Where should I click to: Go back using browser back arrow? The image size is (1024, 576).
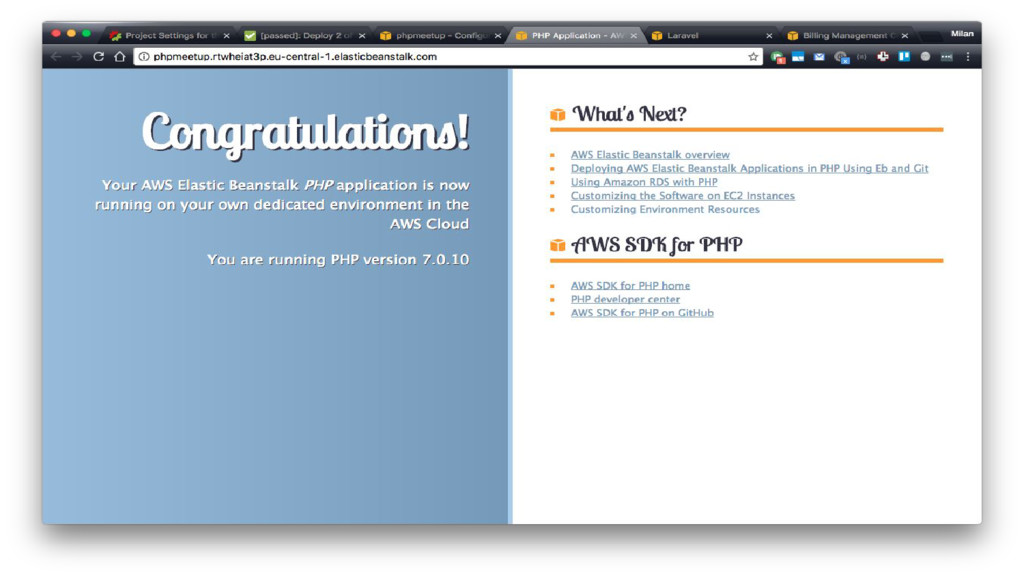pyautogui.click(x=56, y=57)
